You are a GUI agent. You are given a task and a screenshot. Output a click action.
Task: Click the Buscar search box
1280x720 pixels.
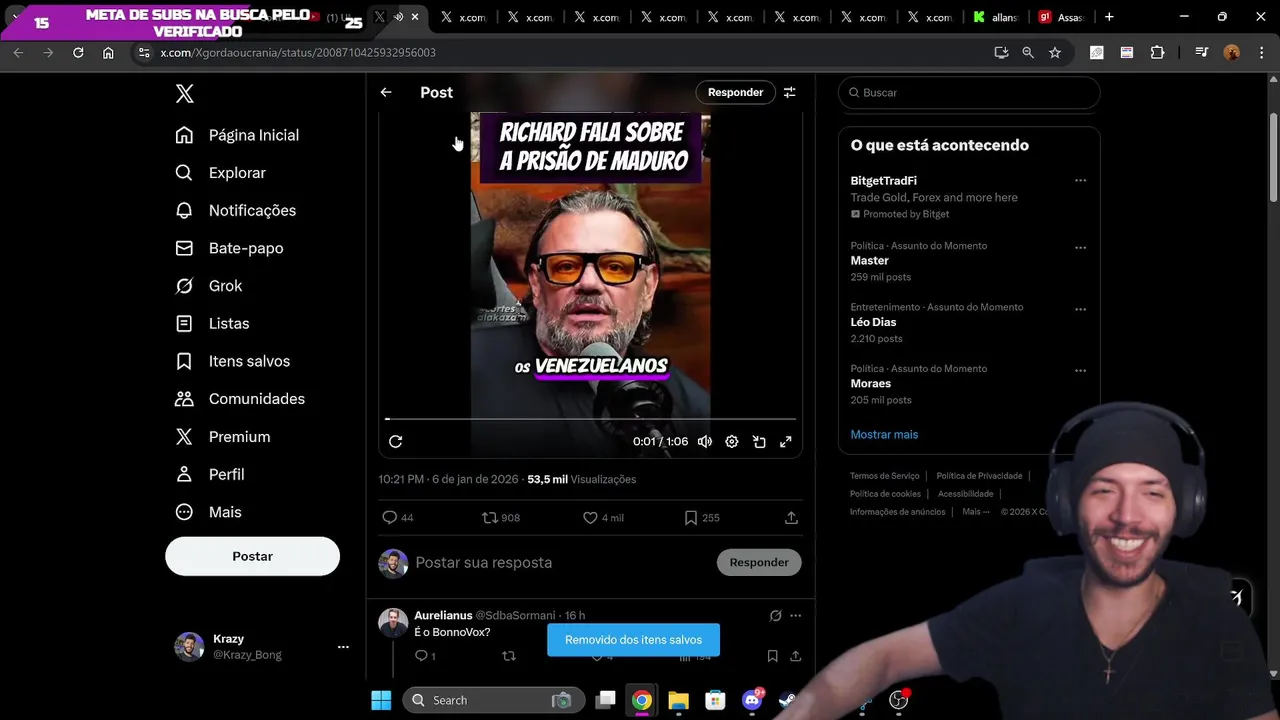point(969,92)
